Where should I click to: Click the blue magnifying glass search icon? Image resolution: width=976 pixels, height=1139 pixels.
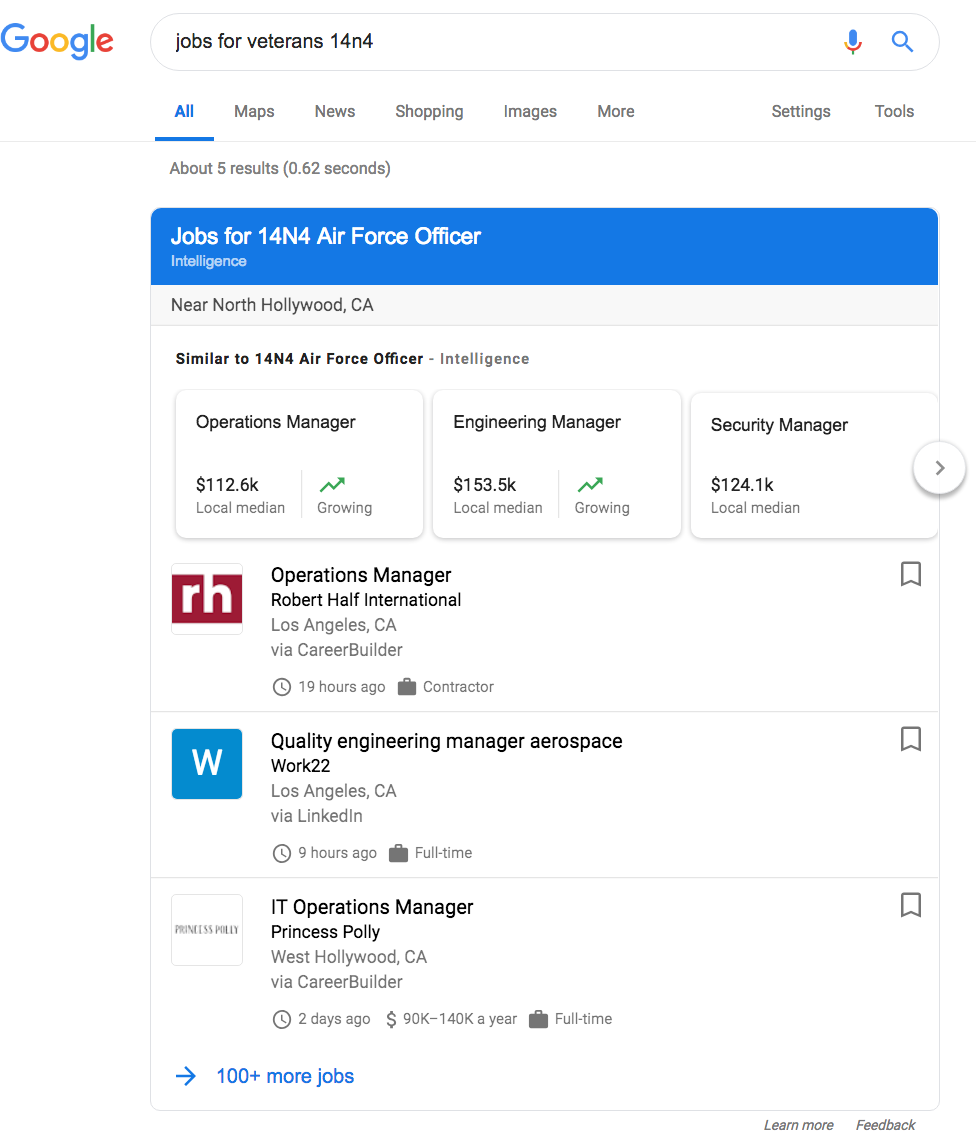902,42
